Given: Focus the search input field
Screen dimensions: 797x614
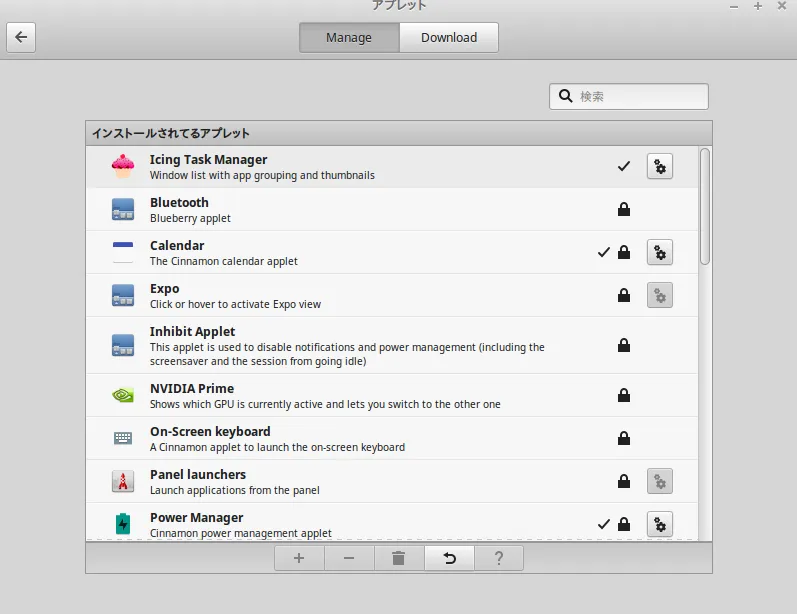Looking at the screenshot, I should [x=629, y=97].
